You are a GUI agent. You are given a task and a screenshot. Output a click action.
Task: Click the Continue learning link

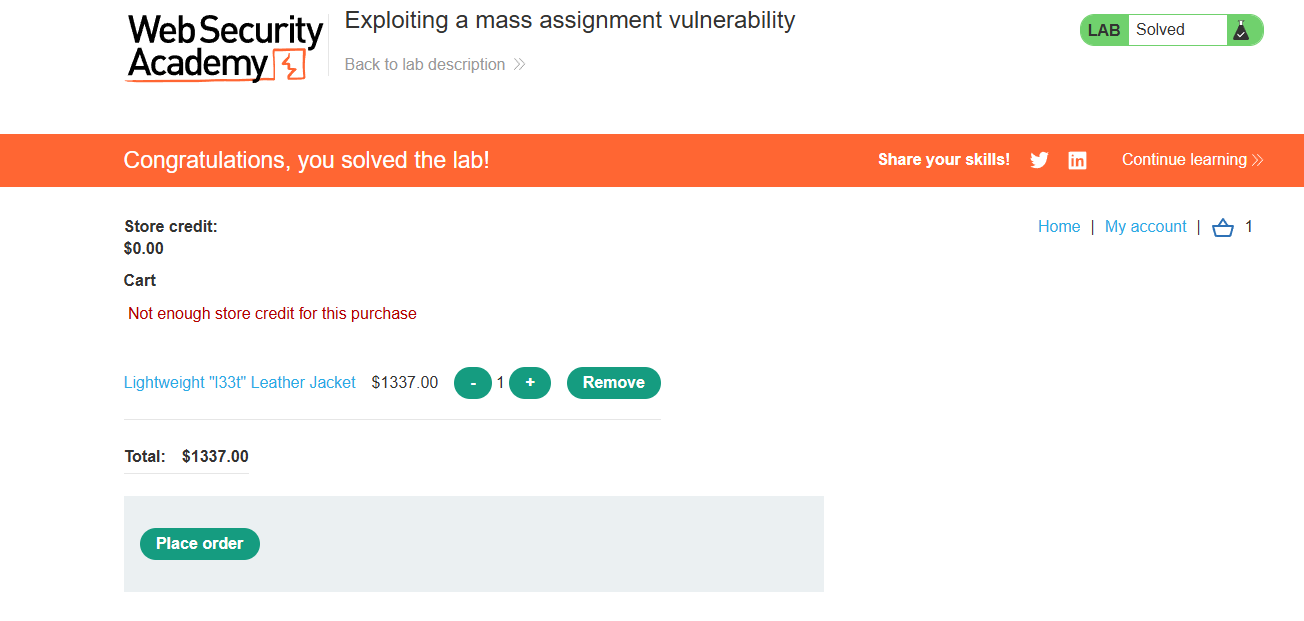point(1183,160)
